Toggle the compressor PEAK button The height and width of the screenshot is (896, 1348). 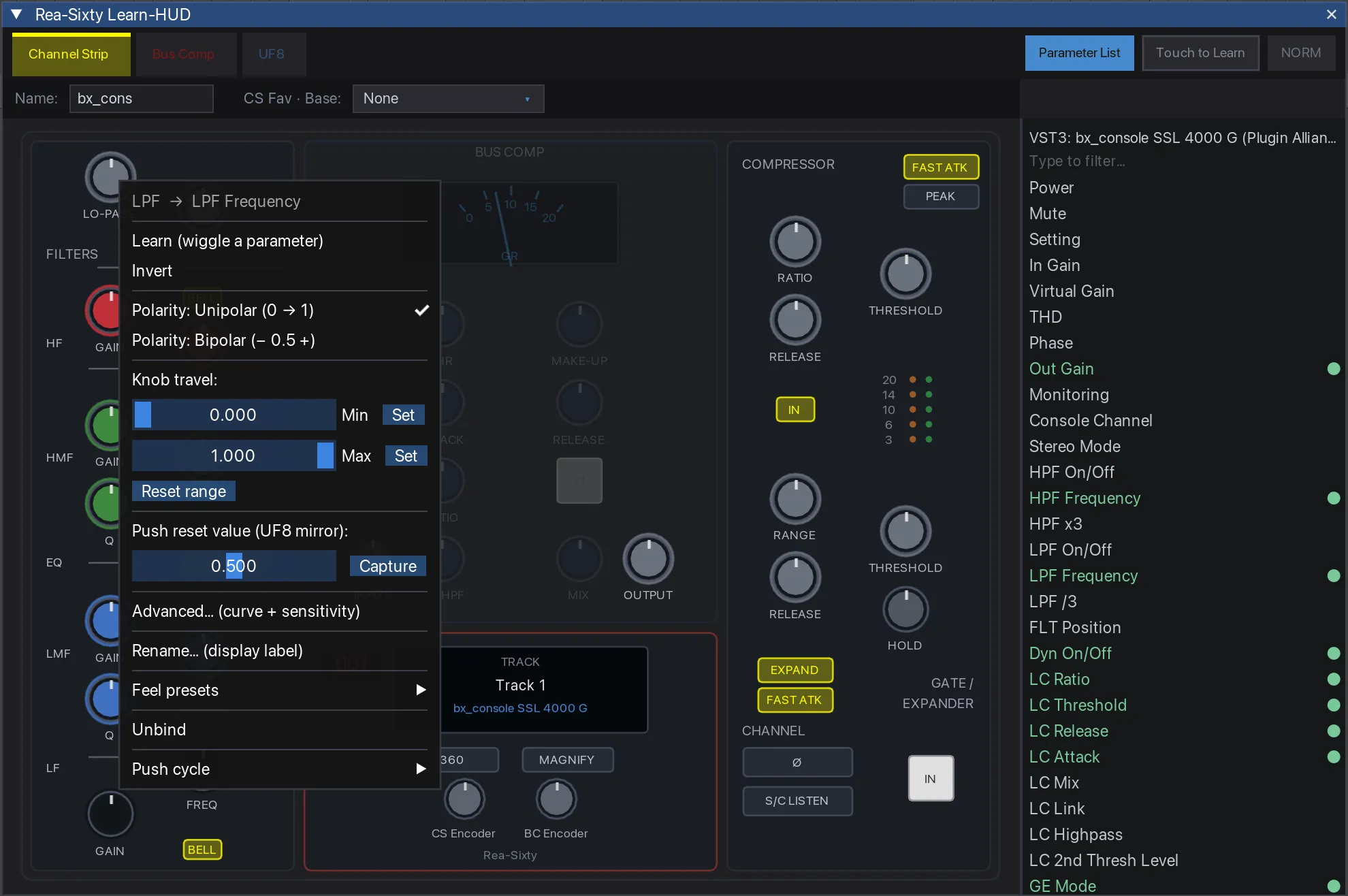(x=941, y=197)
